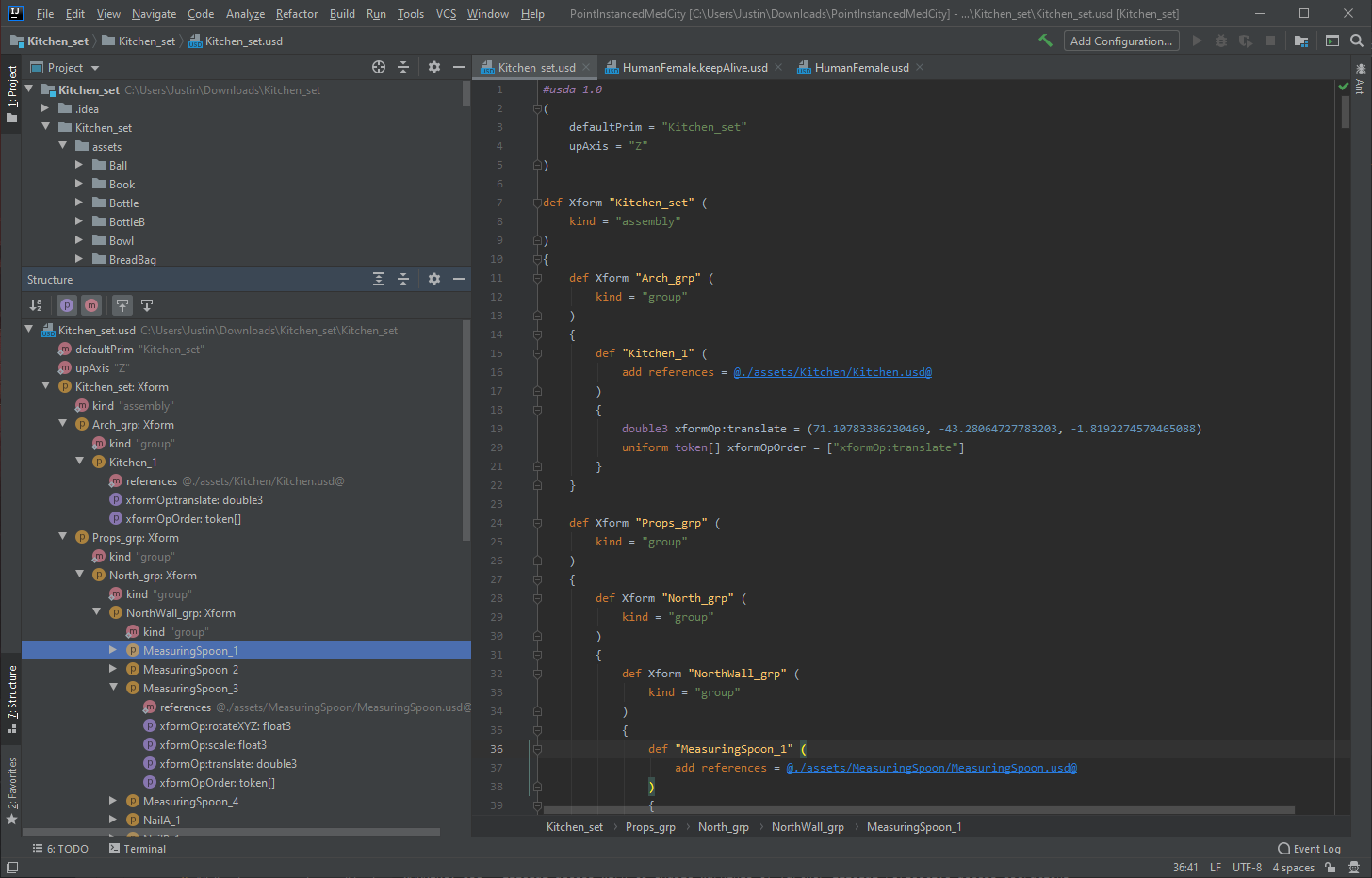Viewport: 1372px width, 878px height.
Task: Follow the Kitchen.usd reference link in editor
Action: [x=832, y=372]
